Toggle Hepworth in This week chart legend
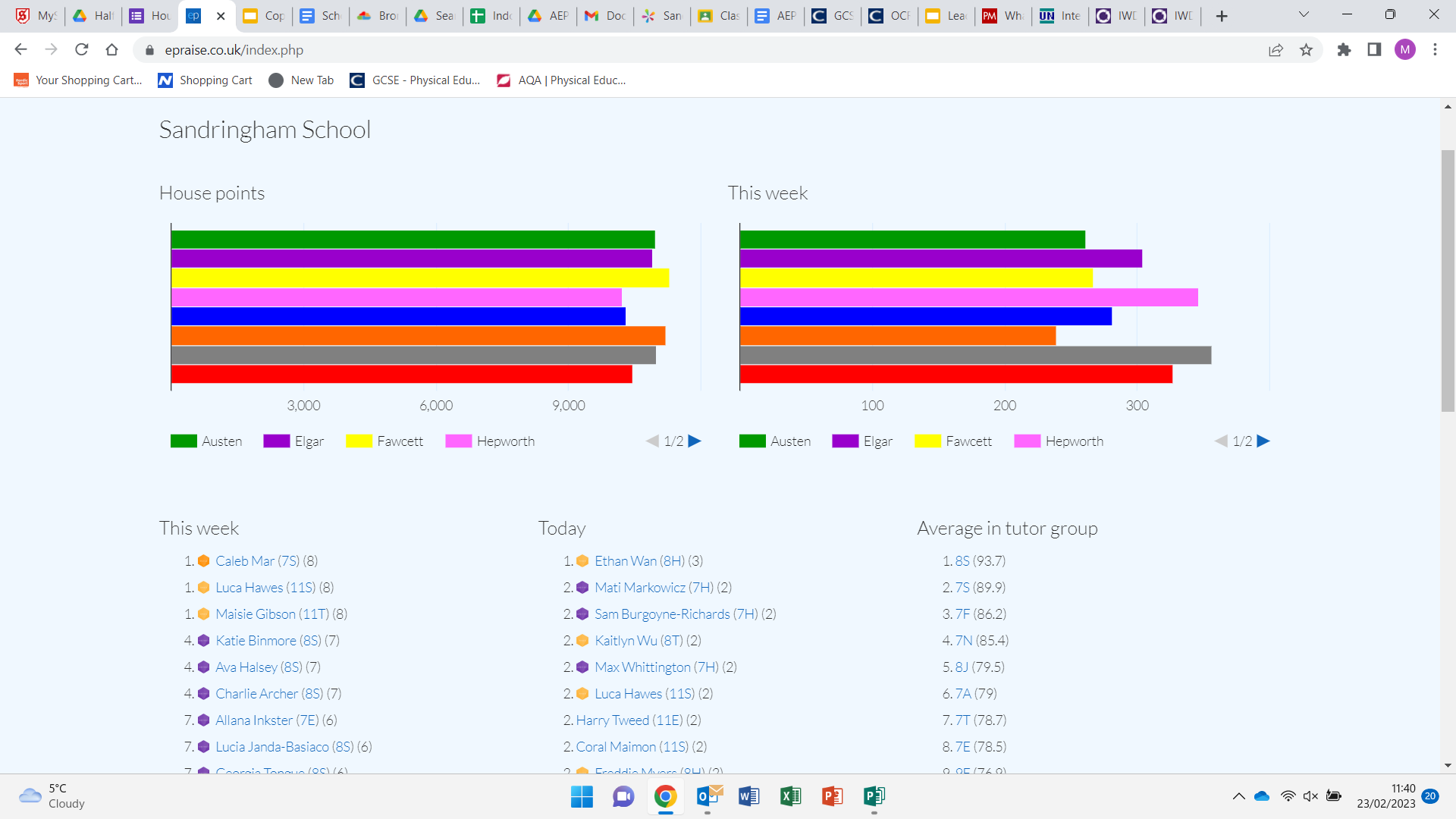1456x819 pixels. (1059, 441)
